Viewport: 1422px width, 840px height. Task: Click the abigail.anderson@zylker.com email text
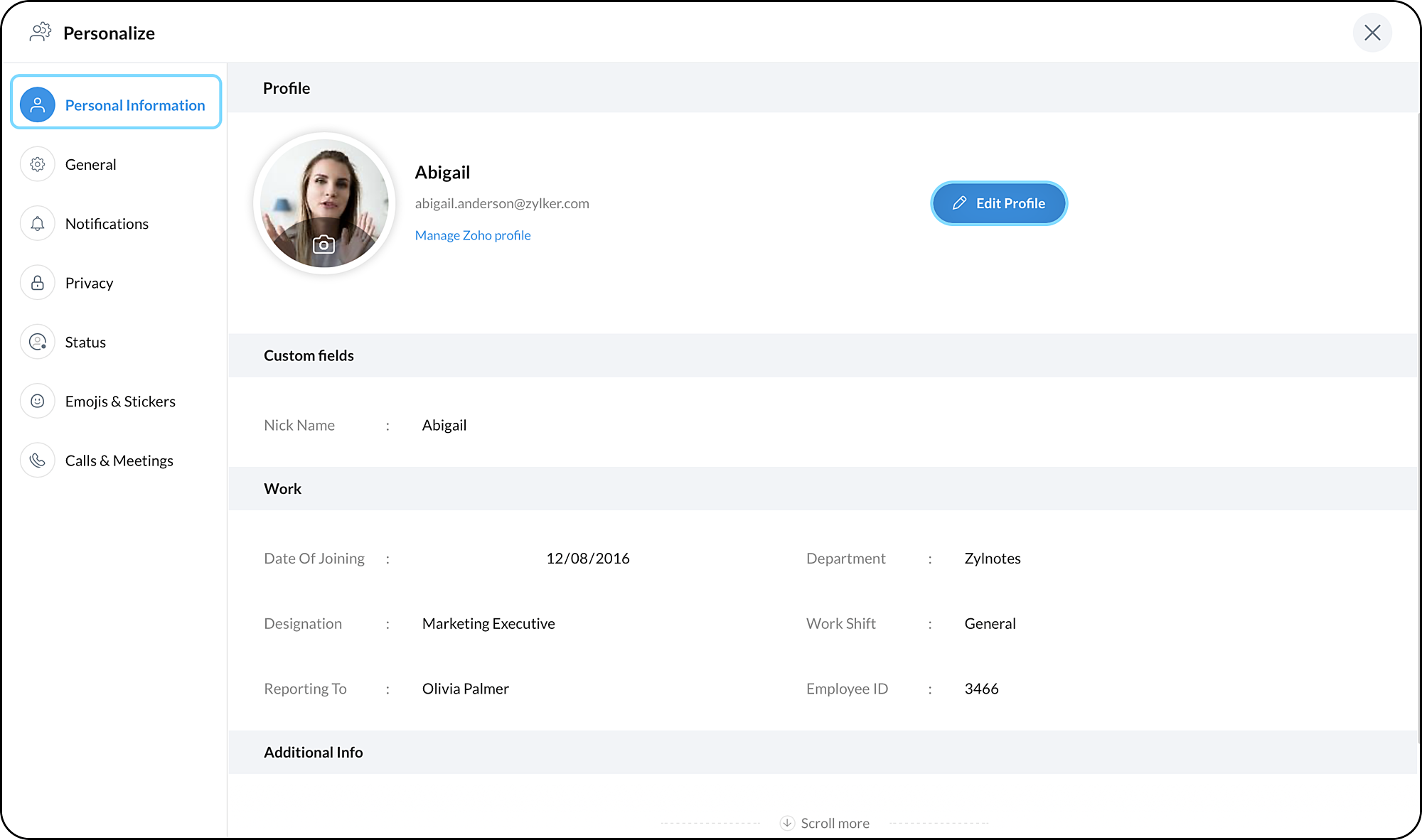(502, 203)
